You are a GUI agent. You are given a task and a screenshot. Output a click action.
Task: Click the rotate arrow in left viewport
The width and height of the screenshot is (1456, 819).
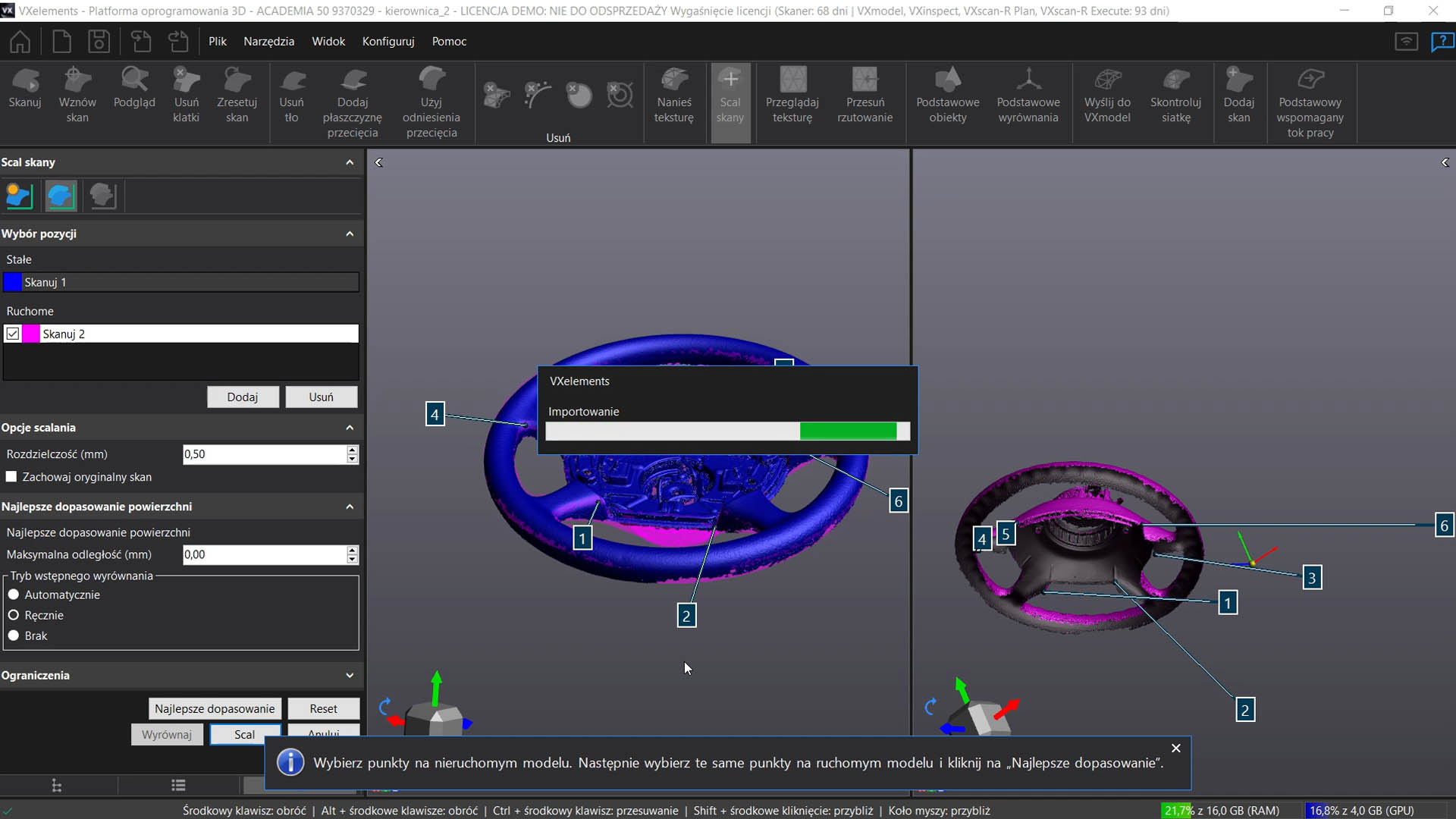tap(384, 707)
